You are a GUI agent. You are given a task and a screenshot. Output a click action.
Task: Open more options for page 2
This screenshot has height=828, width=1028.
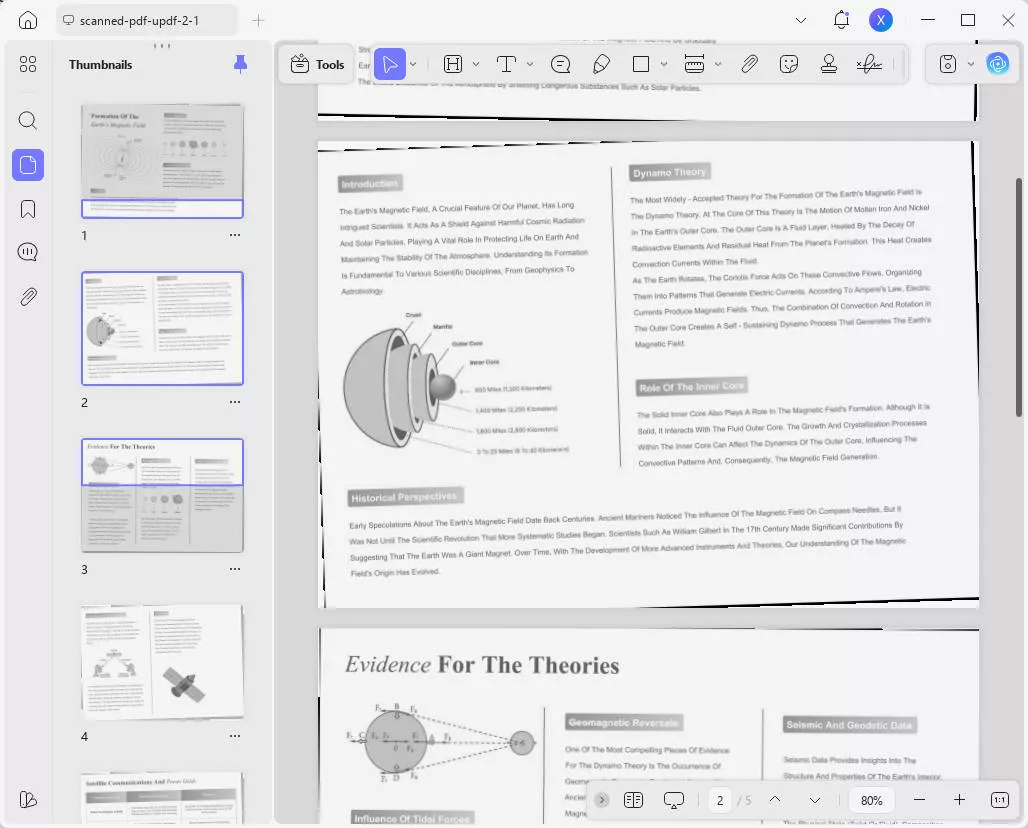pos(235,402)
